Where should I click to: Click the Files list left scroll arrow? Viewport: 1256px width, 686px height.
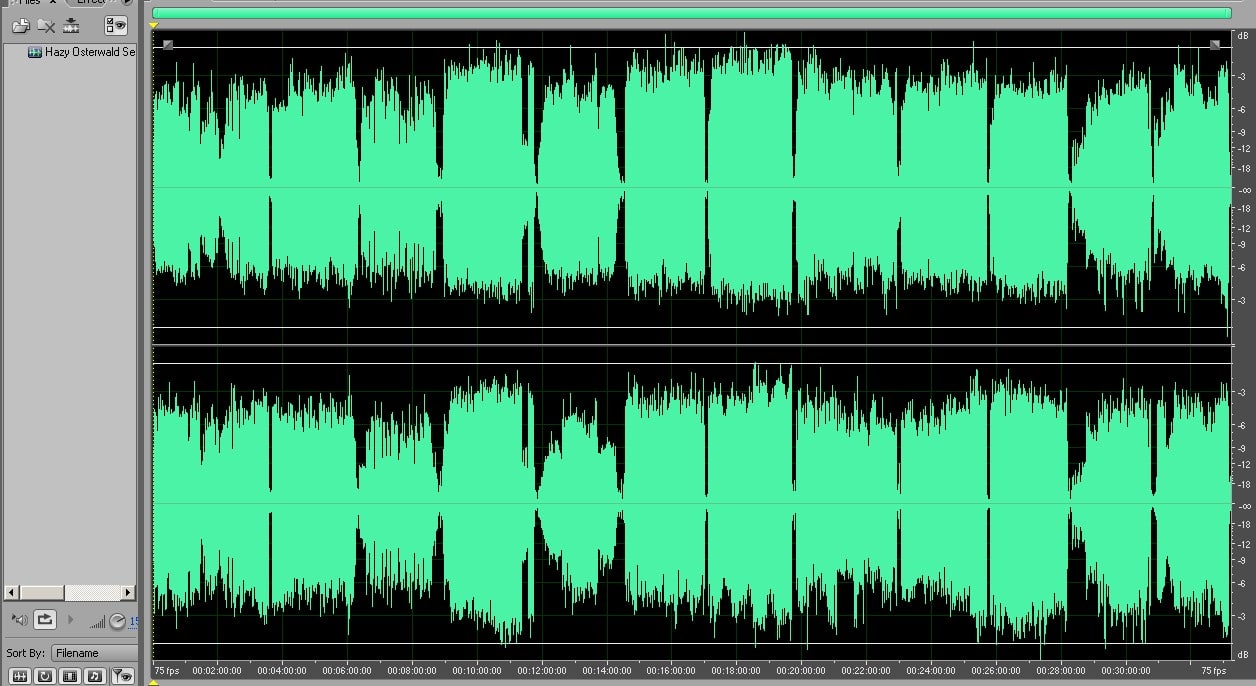[x=12, y=592]
